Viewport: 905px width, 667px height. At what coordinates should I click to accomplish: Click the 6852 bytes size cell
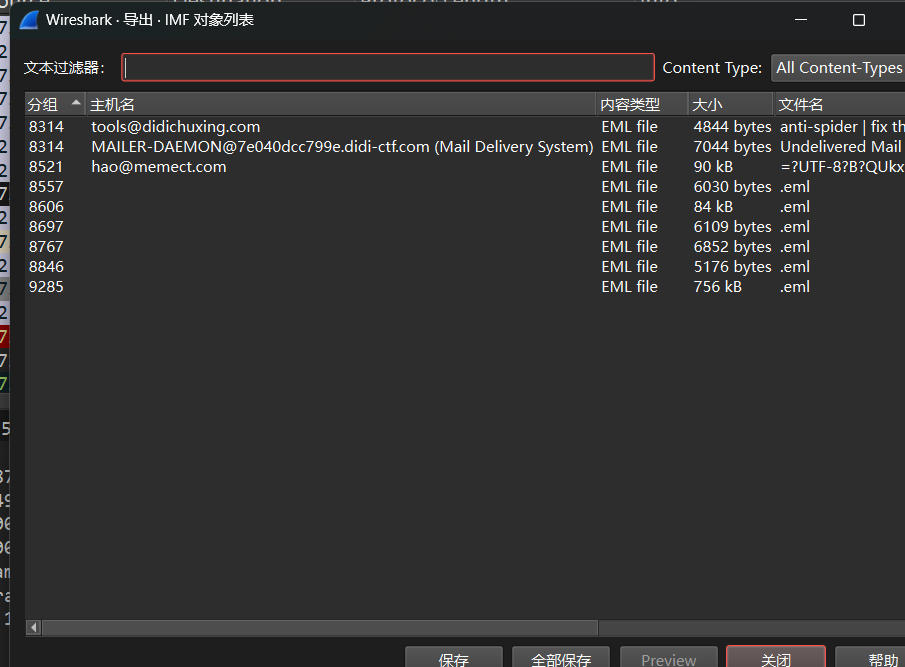(x=732, y=247)
